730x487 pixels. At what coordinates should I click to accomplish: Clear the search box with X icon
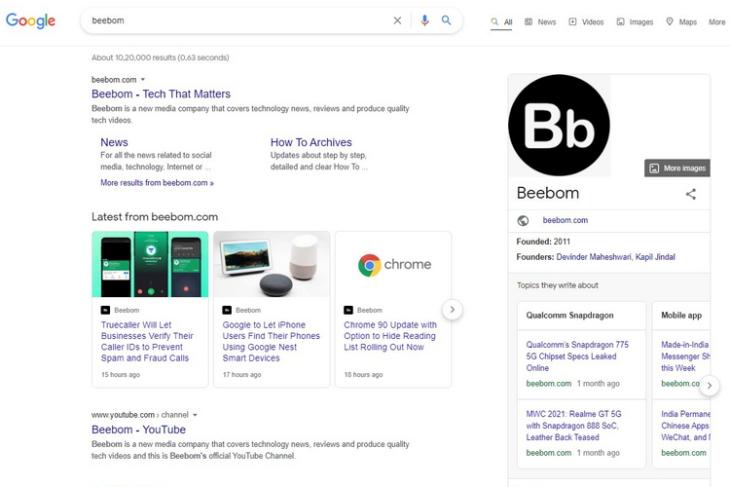tap(397, 20)
